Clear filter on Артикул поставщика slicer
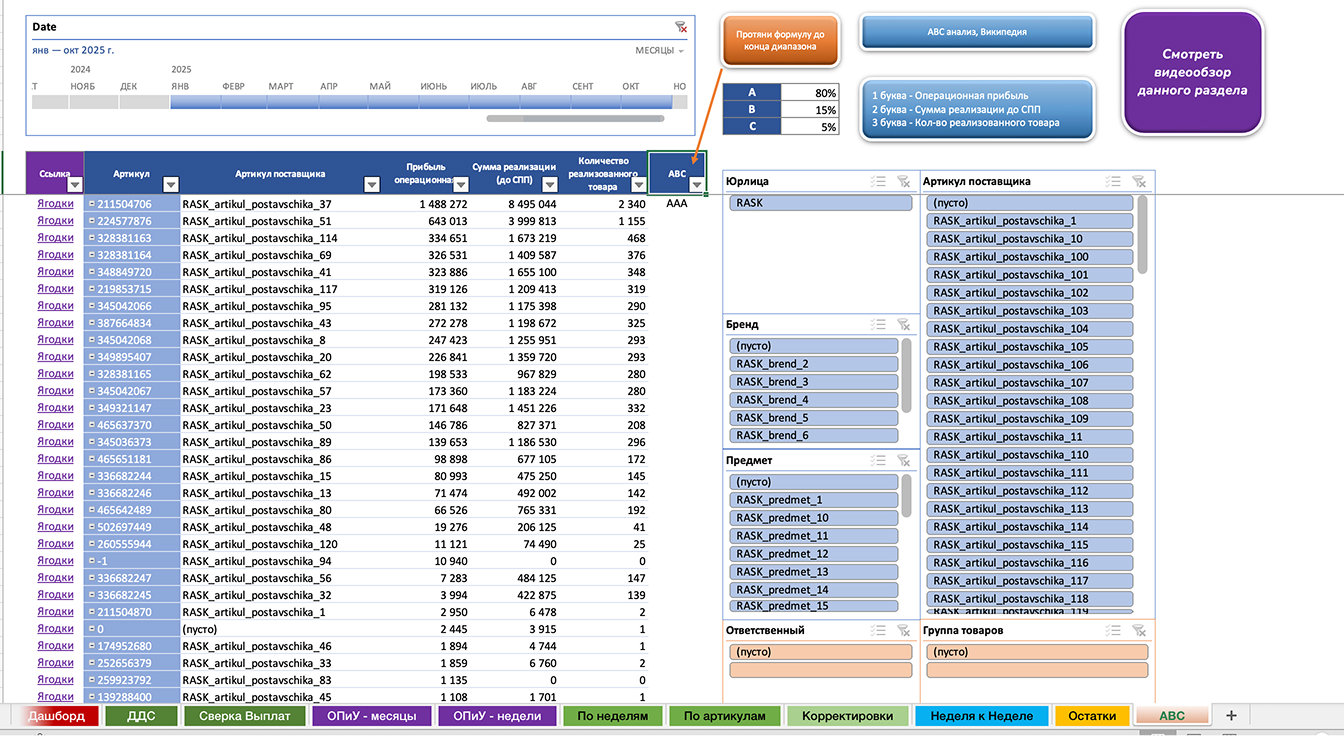 (1139, 182)
